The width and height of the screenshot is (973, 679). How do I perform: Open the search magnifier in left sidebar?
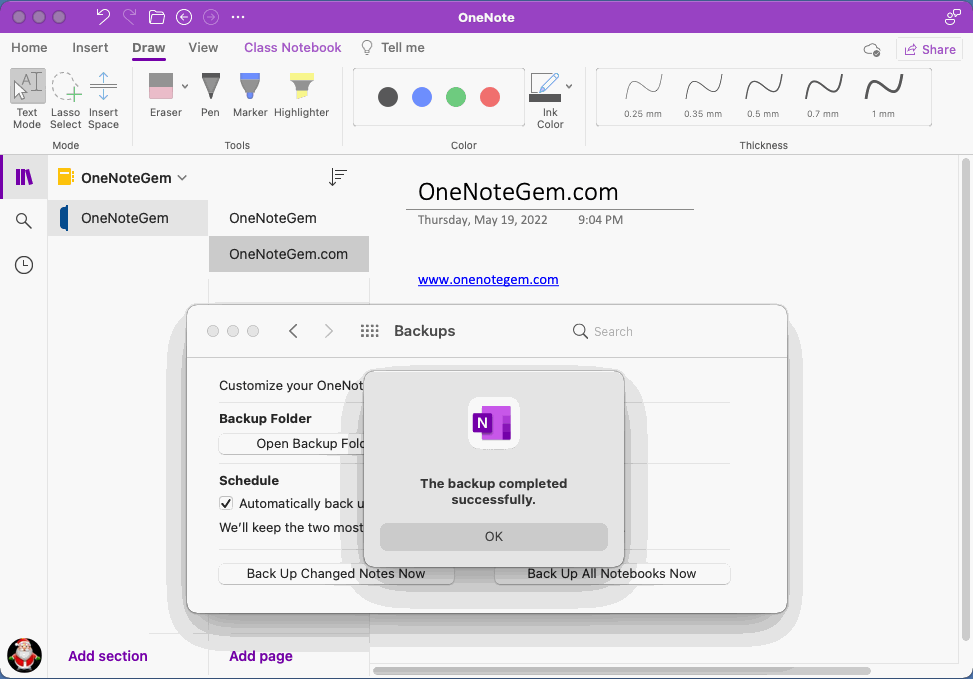tap(24, 220)
